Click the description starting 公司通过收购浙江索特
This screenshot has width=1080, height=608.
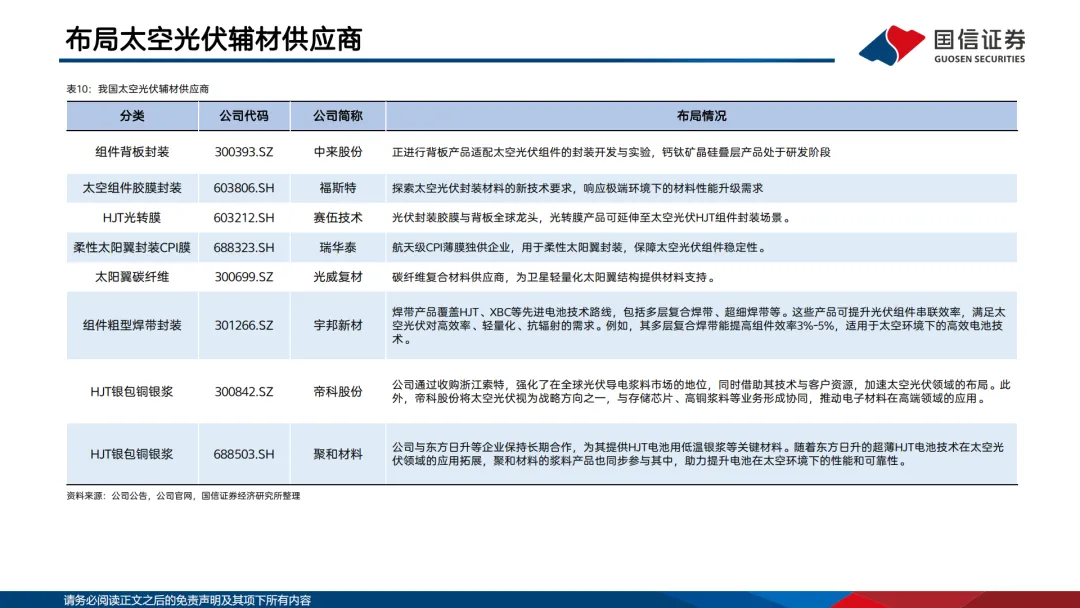(701, 391)
